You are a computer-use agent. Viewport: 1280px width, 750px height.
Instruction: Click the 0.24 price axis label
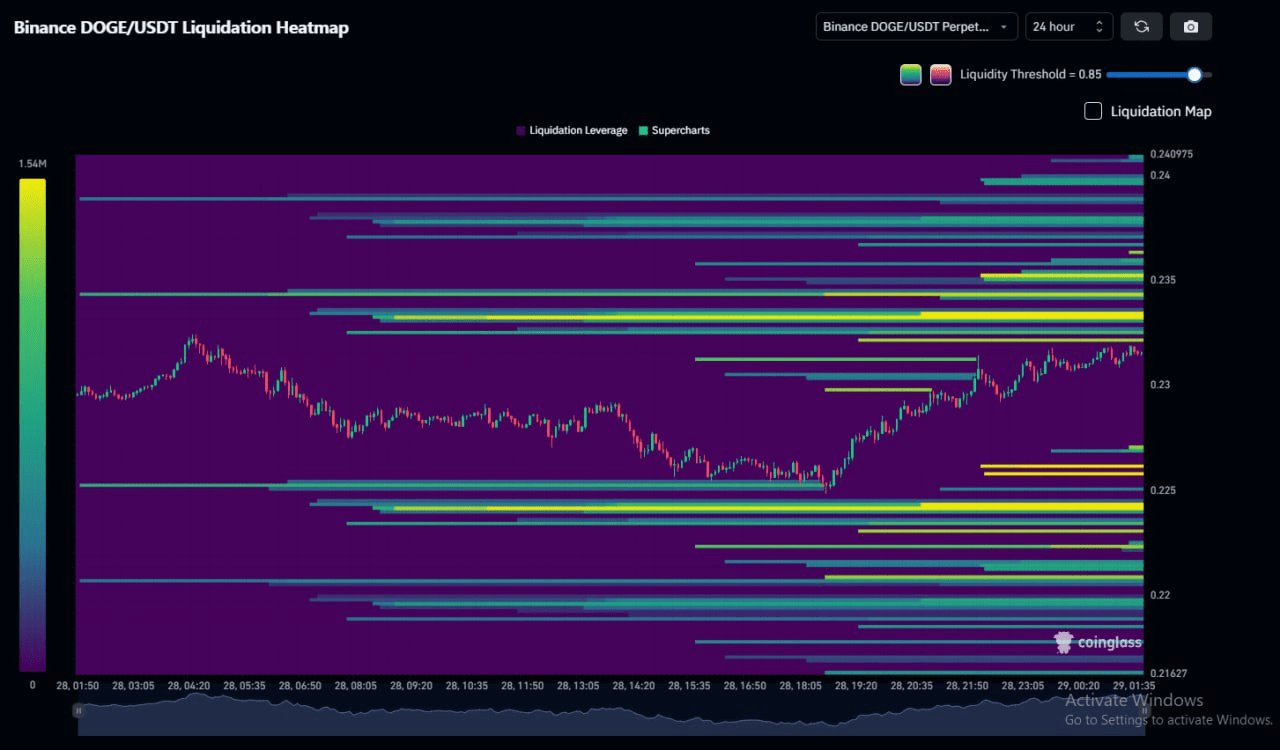click(x=1160, y=175)
